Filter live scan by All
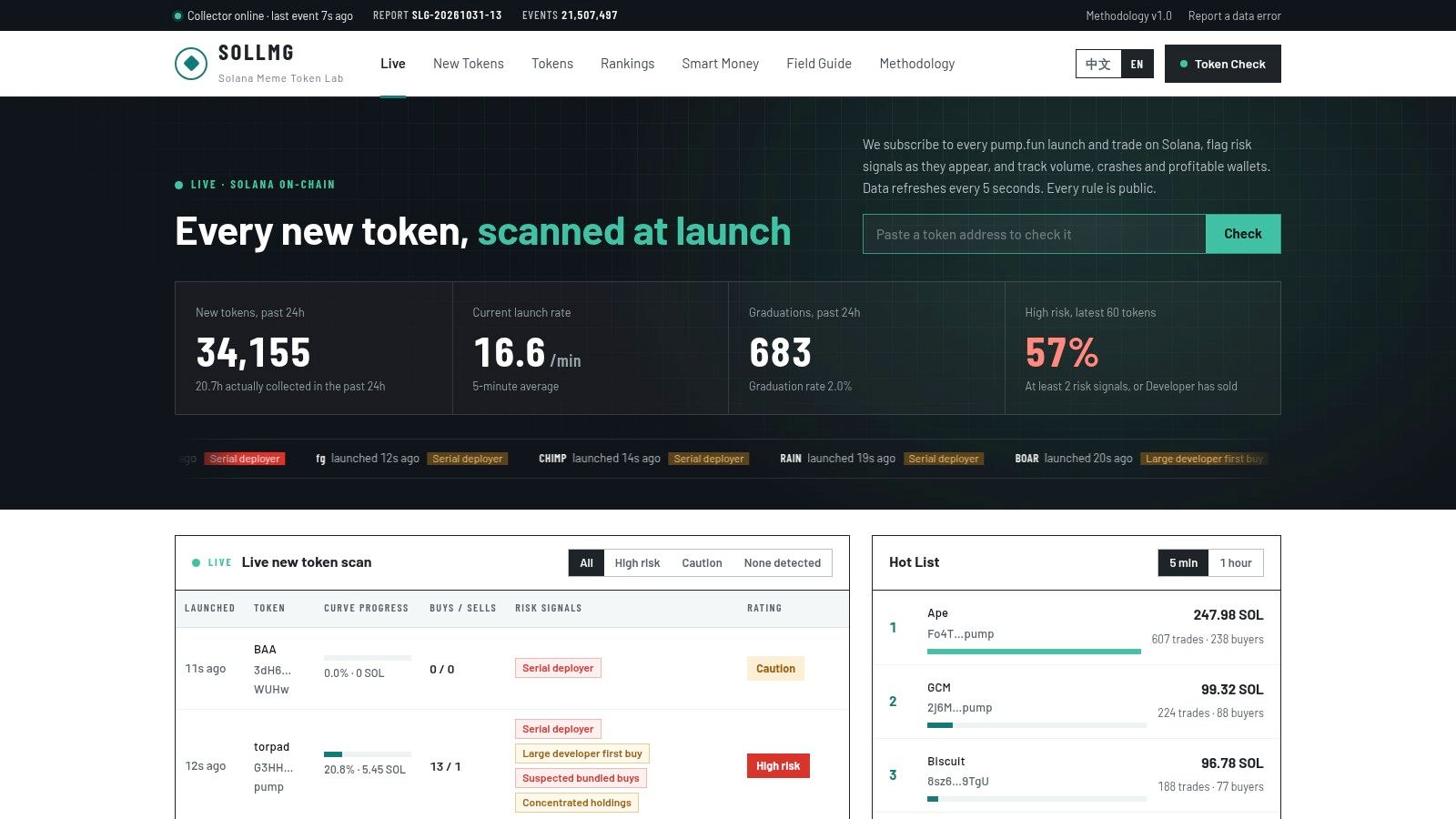This screenshot has width=1456, height=819. coord(586,563)
